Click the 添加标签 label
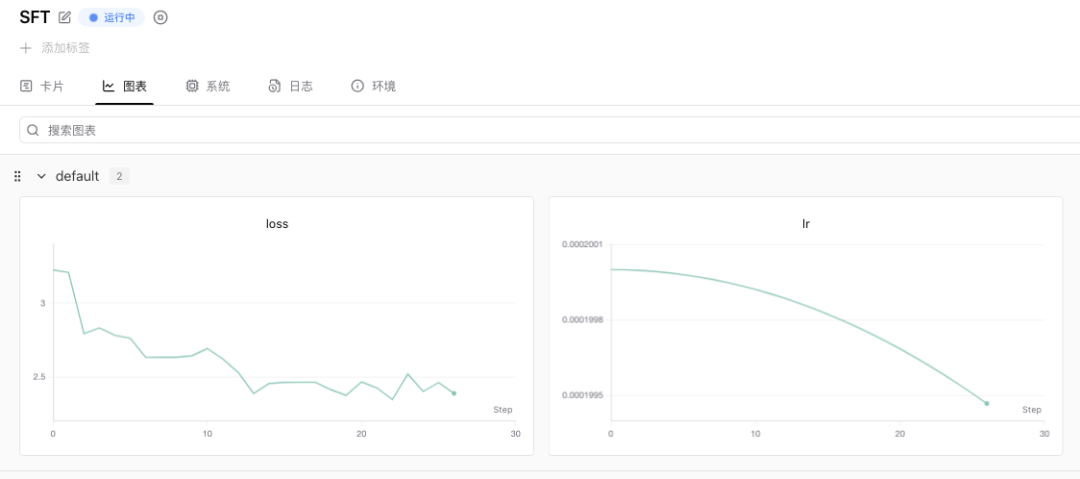 click(x=65, y=48)
